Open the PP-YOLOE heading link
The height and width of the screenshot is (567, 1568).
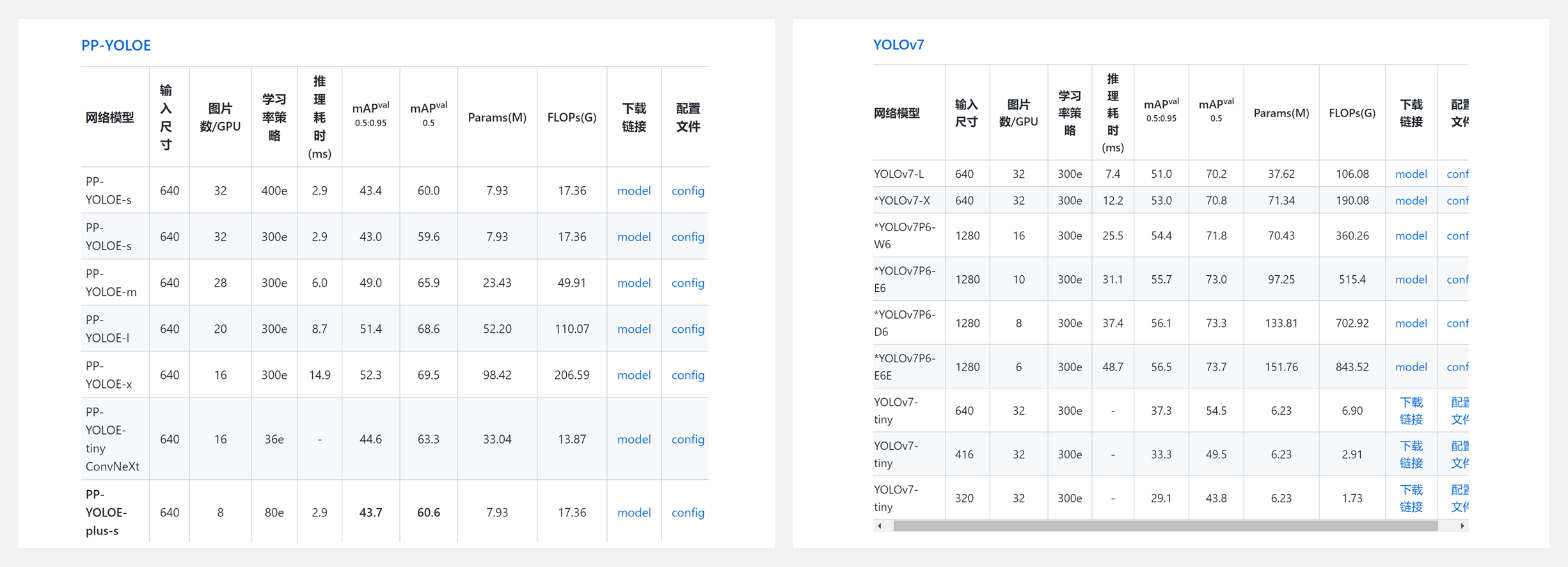point(116,45)
